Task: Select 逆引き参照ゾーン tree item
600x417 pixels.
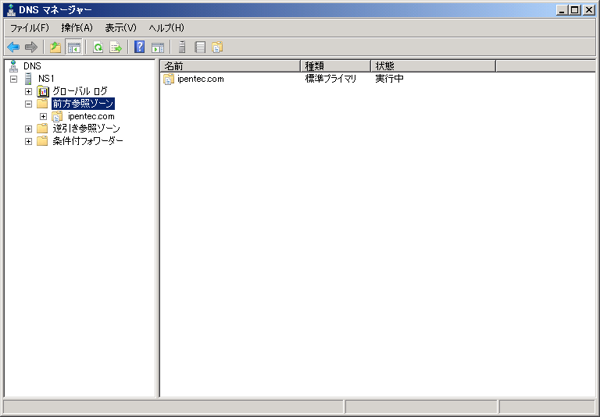Action: [x=86, y=129]
